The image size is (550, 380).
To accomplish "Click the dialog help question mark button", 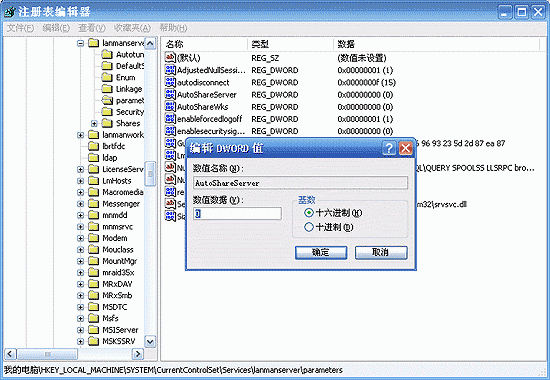I will [x=389, y=148].
